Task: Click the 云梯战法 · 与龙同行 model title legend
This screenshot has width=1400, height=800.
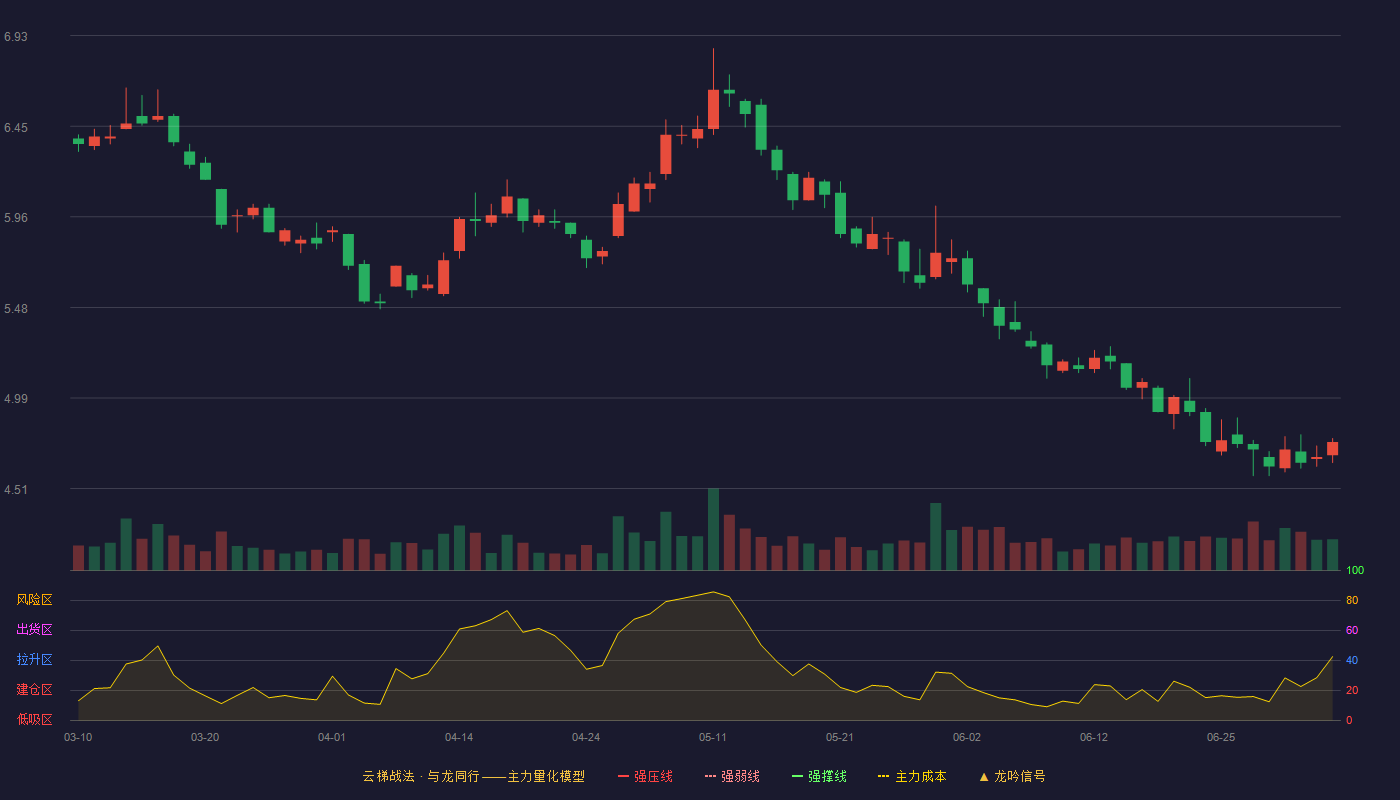Action: [x=474, y=776]
